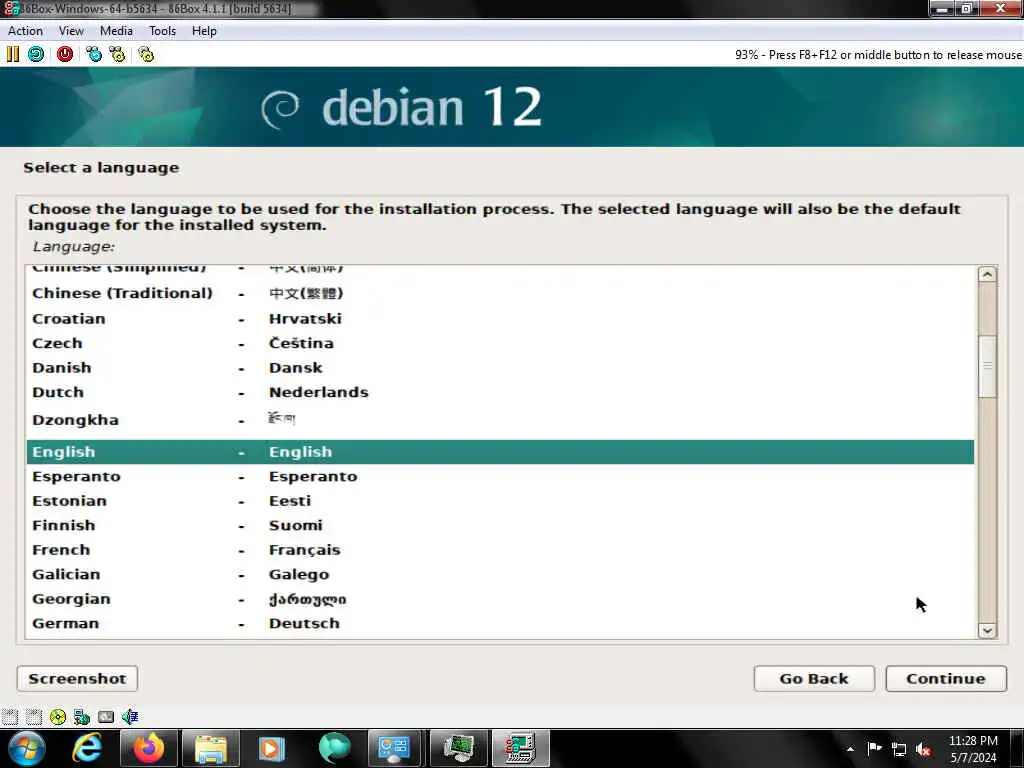Select Danish - Dansk language
This screenshot has width=1024, height=768.
(500, 368)
